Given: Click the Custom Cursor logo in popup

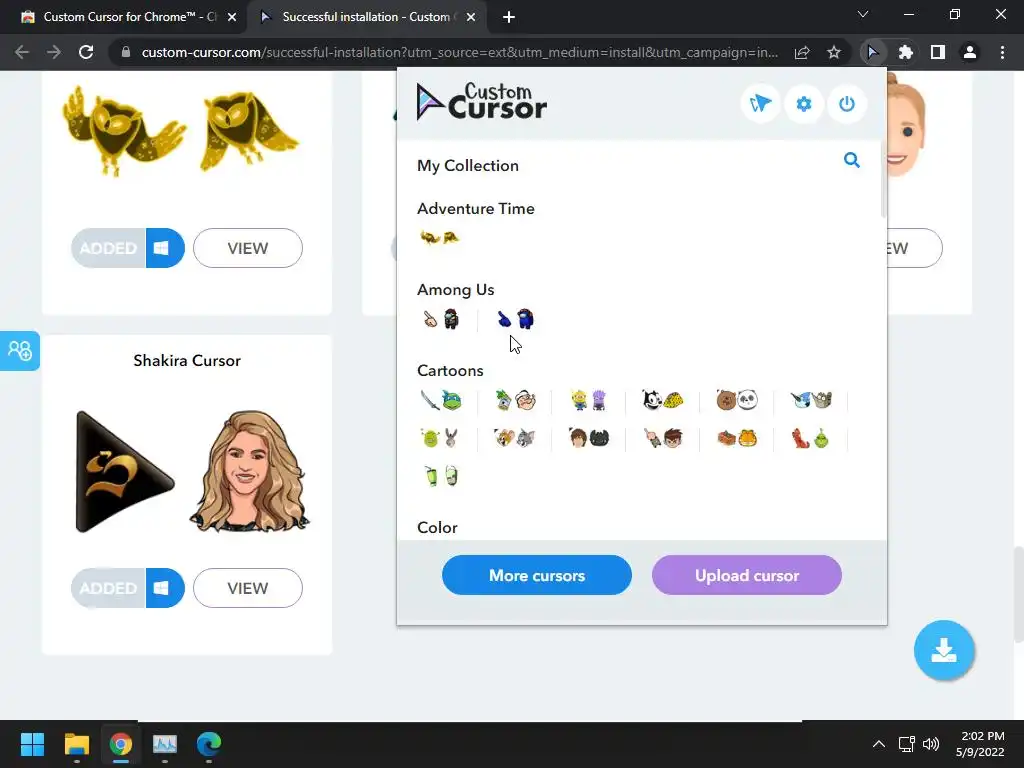Looking at the screenshot, I should tap(482, 102).
